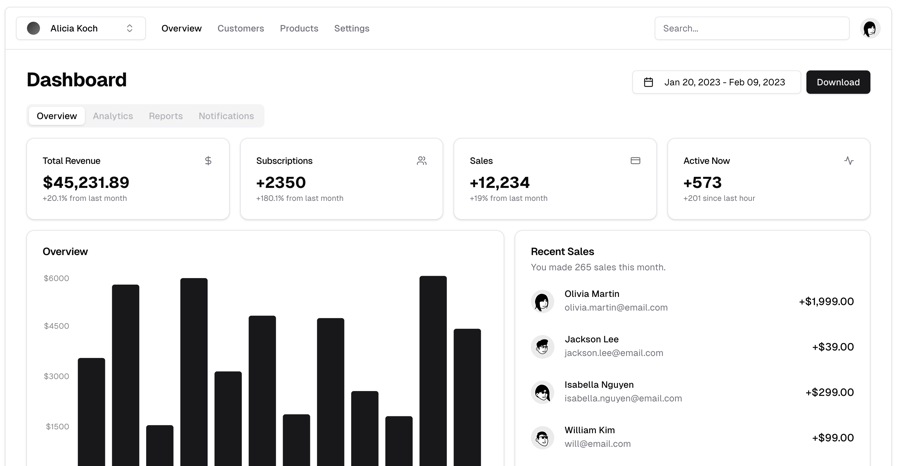The width and height of the screenshot is (900, 466).
Task: Go to Customers in the top navigation
Action: coord(241,29)
